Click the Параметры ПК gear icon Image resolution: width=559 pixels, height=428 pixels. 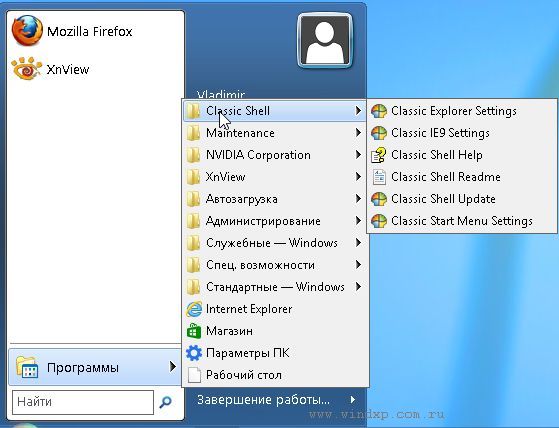(194, 353)
